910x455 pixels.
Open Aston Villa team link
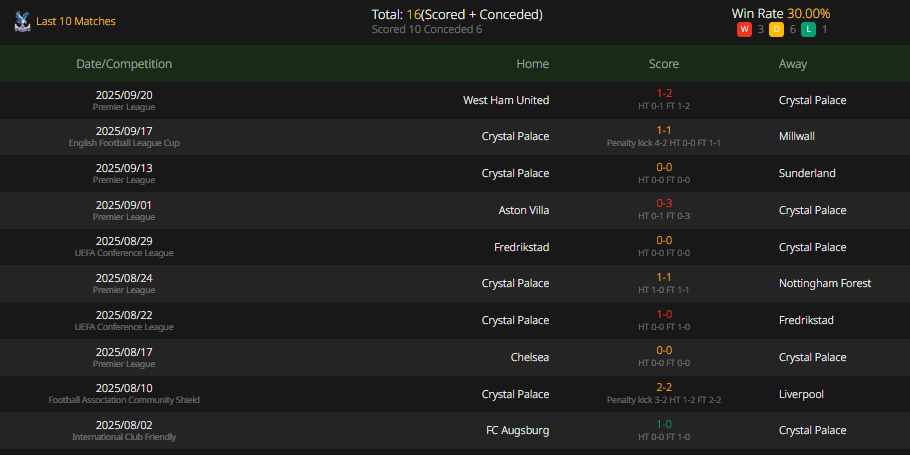pos(523,210)
